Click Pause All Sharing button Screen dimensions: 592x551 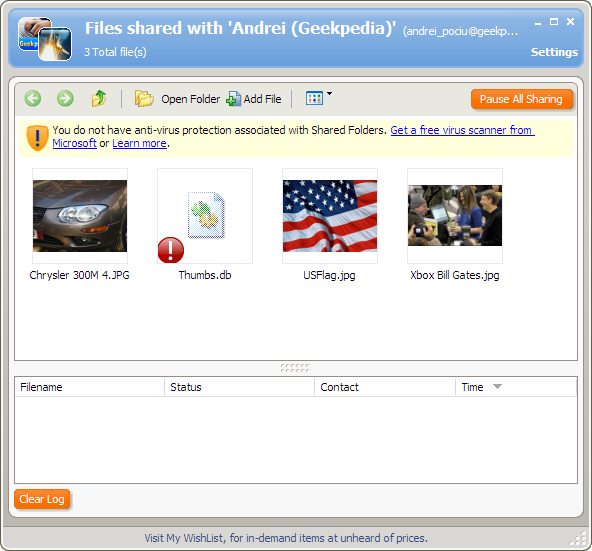[521, 99]
